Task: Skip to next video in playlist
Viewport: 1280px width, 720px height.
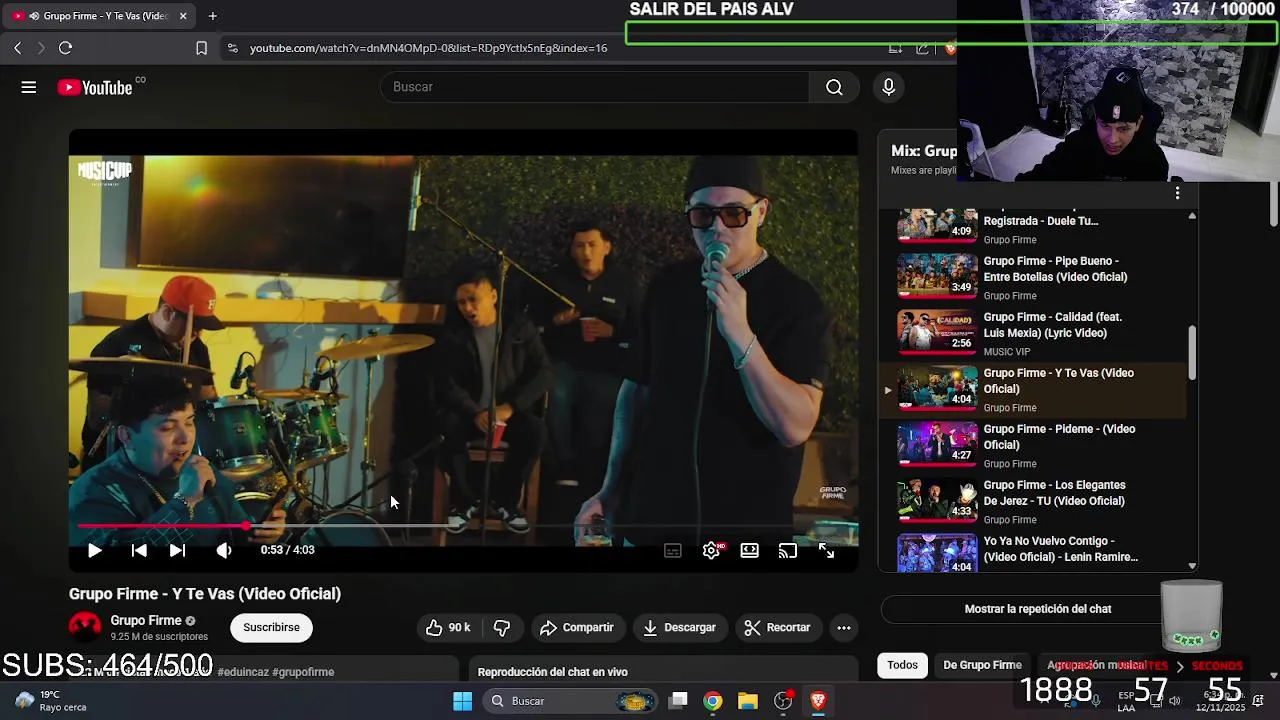Action: pos(177,550)
